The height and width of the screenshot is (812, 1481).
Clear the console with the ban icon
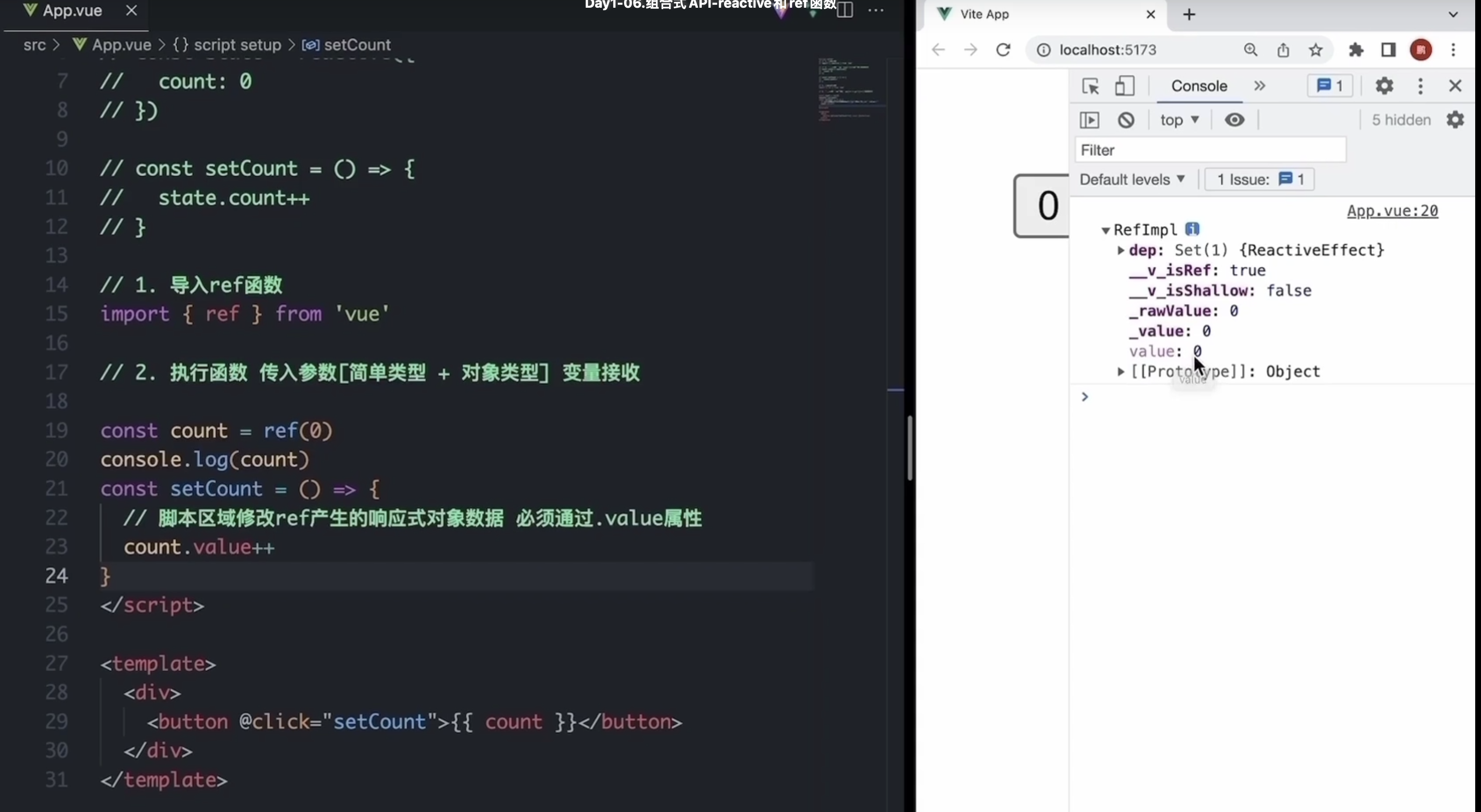(x=1125, y=120)
